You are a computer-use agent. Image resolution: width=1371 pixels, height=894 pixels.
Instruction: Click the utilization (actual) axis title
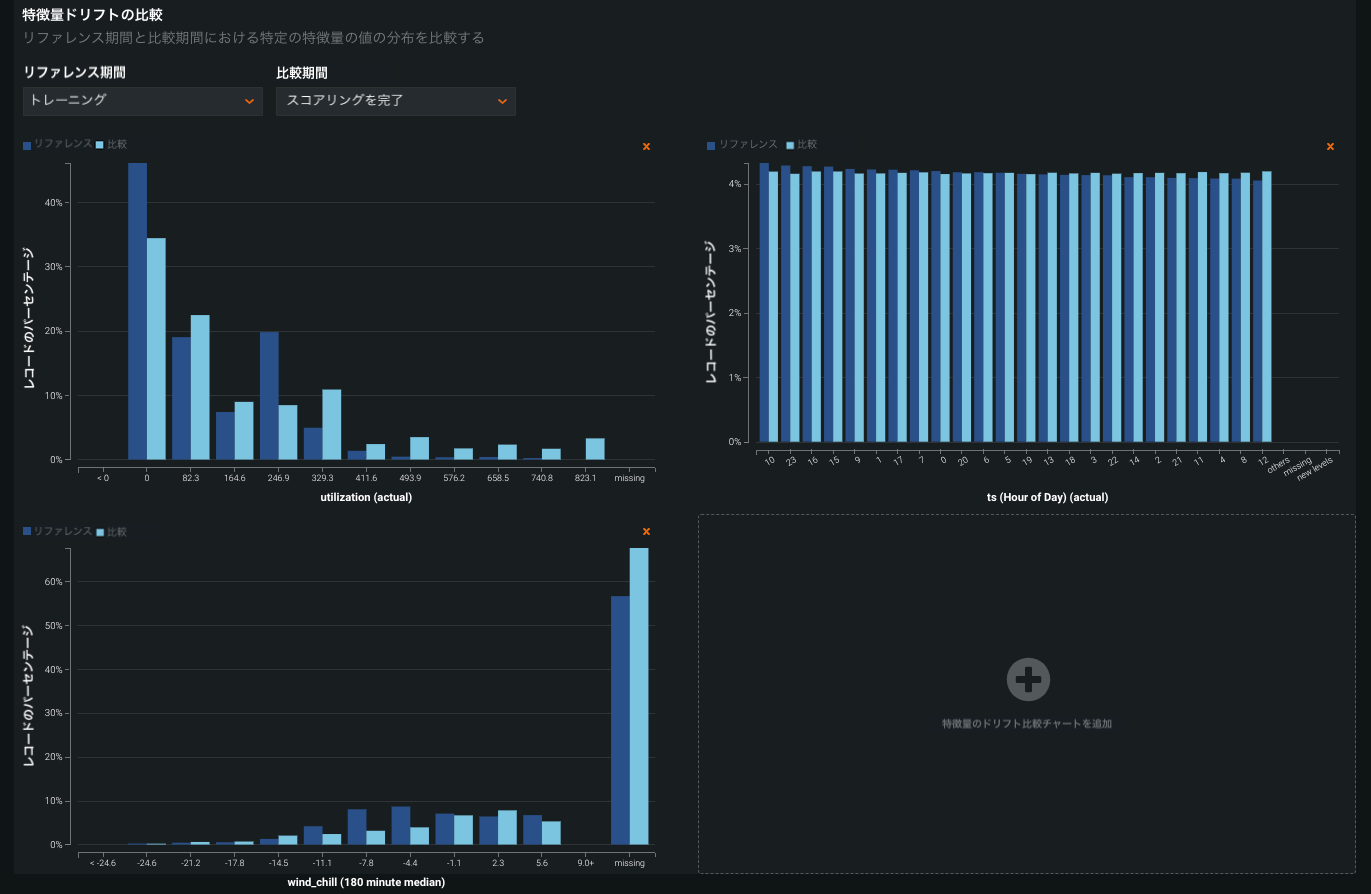pos(366,497)
